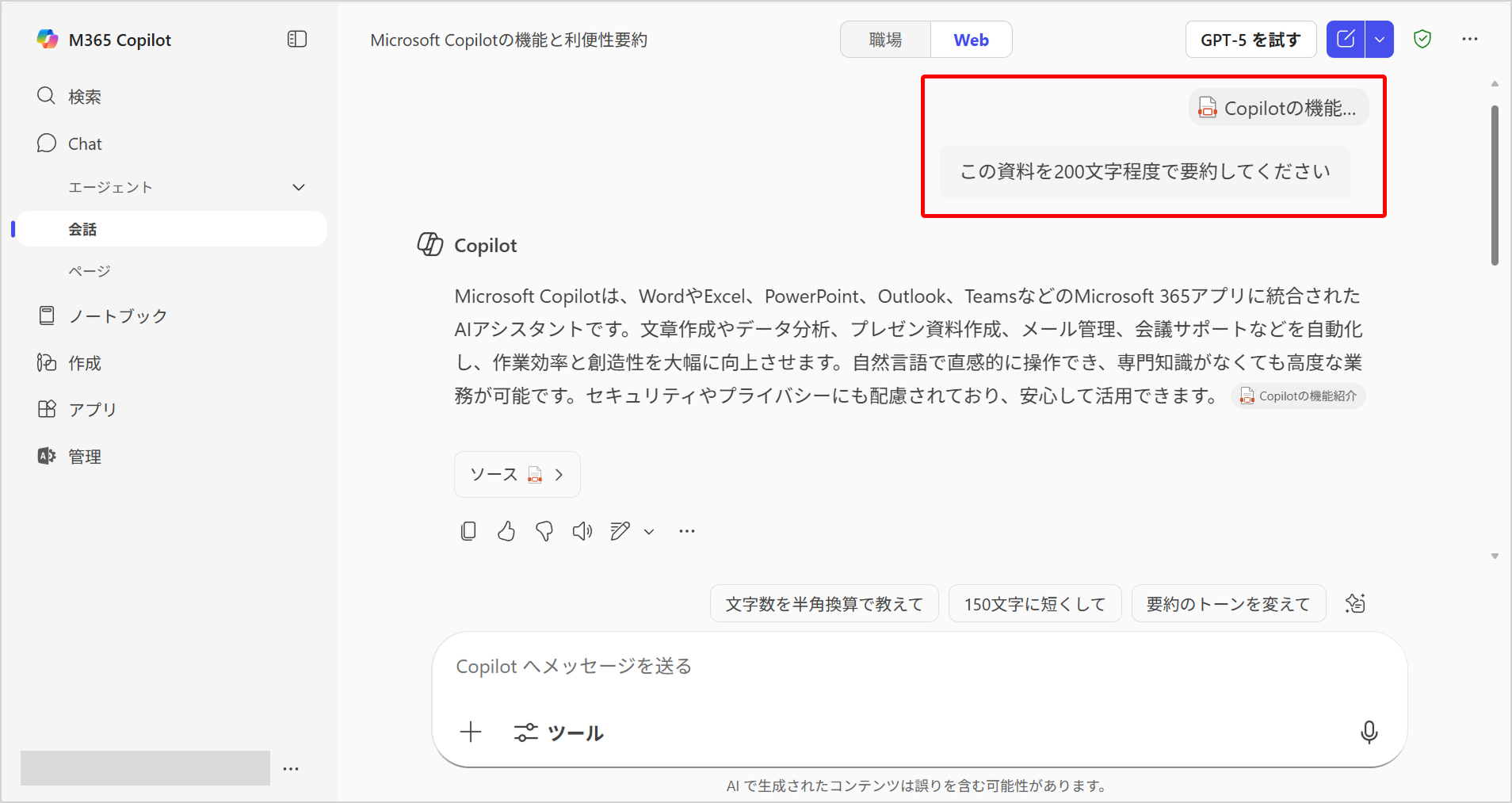Open dropdown arrow beside new chat button

(1380, 39)
